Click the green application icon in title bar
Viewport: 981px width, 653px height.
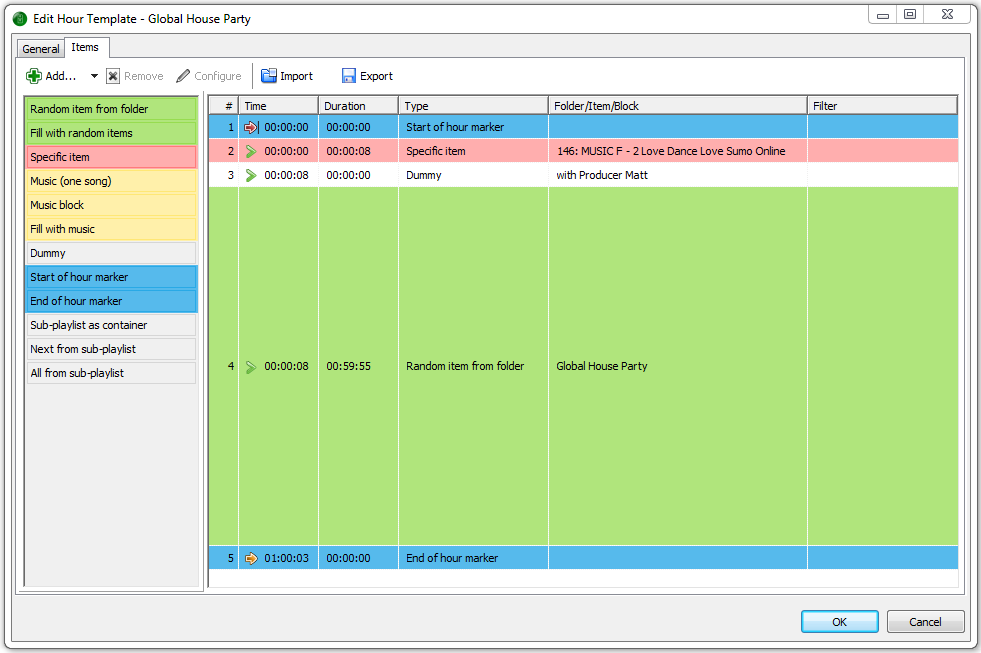[x=20, y=19]
